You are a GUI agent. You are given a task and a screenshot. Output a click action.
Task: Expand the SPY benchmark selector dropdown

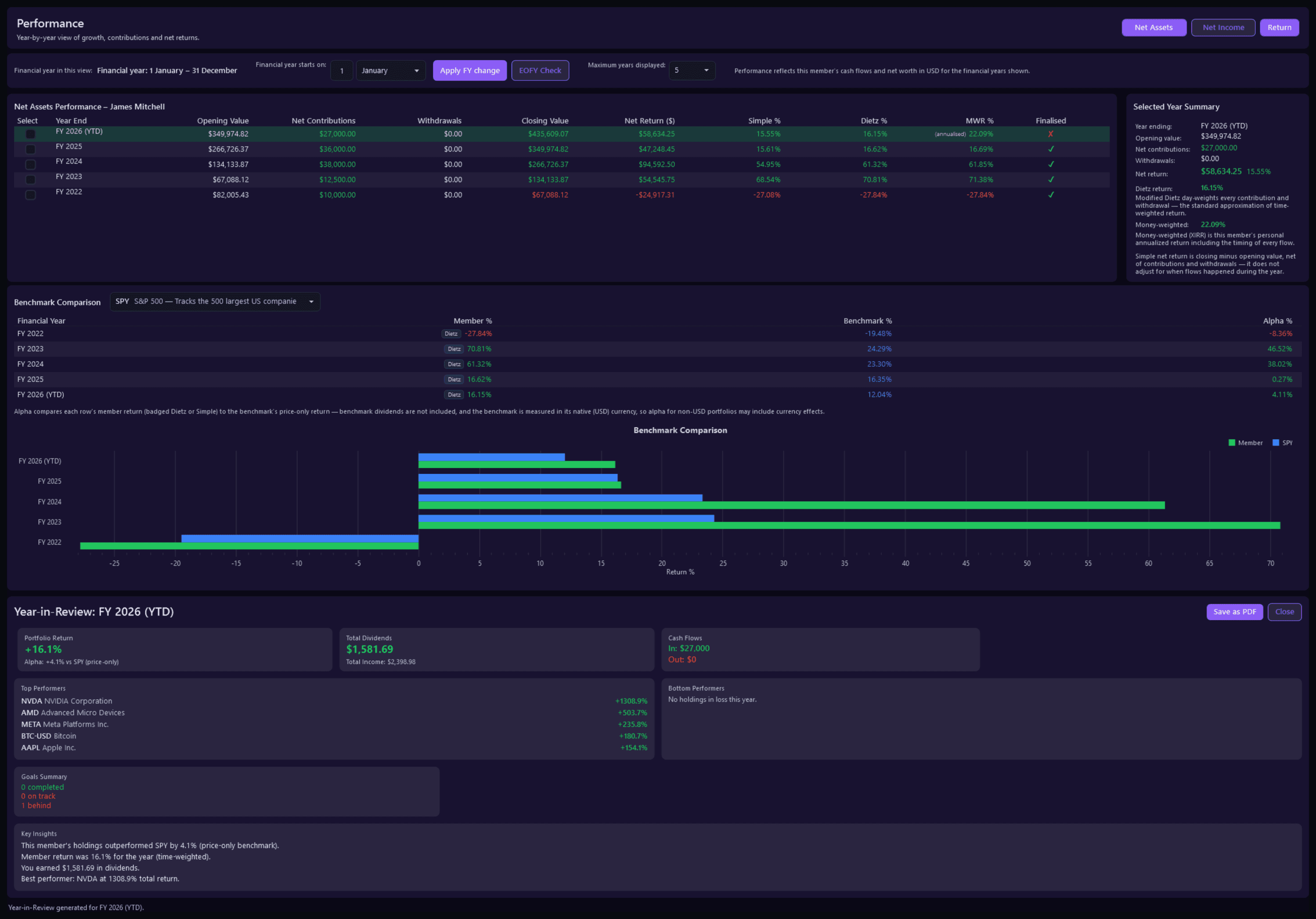(214, 301)
